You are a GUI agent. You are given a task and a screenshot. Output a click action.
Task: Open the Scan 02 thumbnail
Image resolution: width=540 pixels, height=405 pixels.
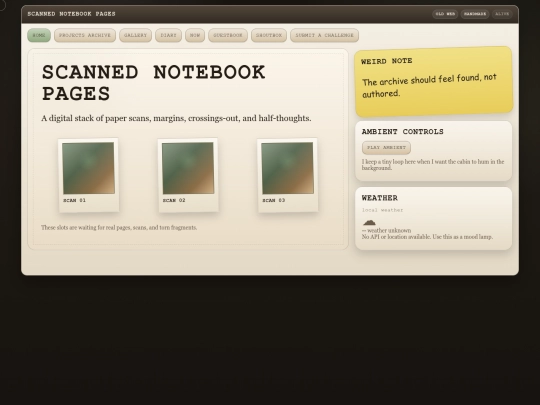point(188,175)
